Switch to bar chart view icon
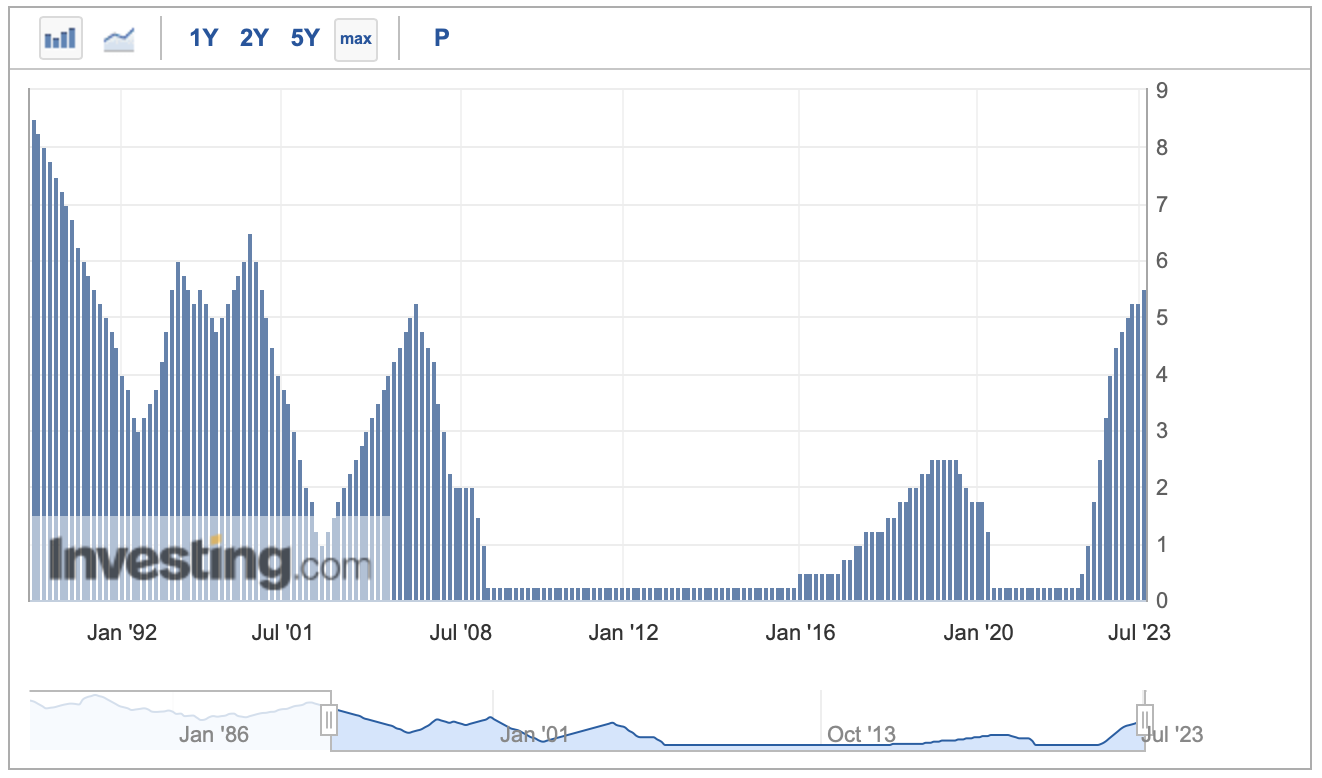The image size is (1322, 778). [x=61, y=39]
